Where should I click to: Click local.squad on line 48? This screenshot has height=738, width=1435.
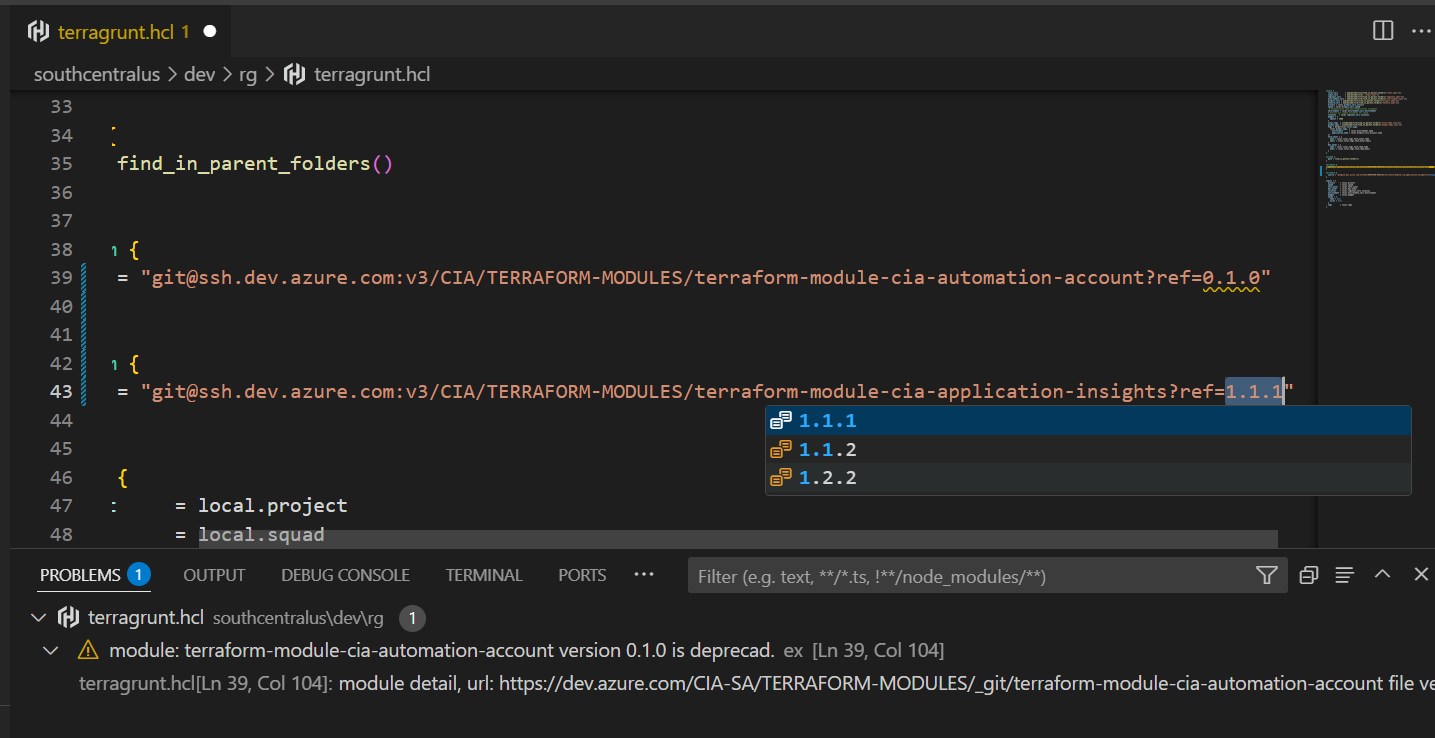261,535
